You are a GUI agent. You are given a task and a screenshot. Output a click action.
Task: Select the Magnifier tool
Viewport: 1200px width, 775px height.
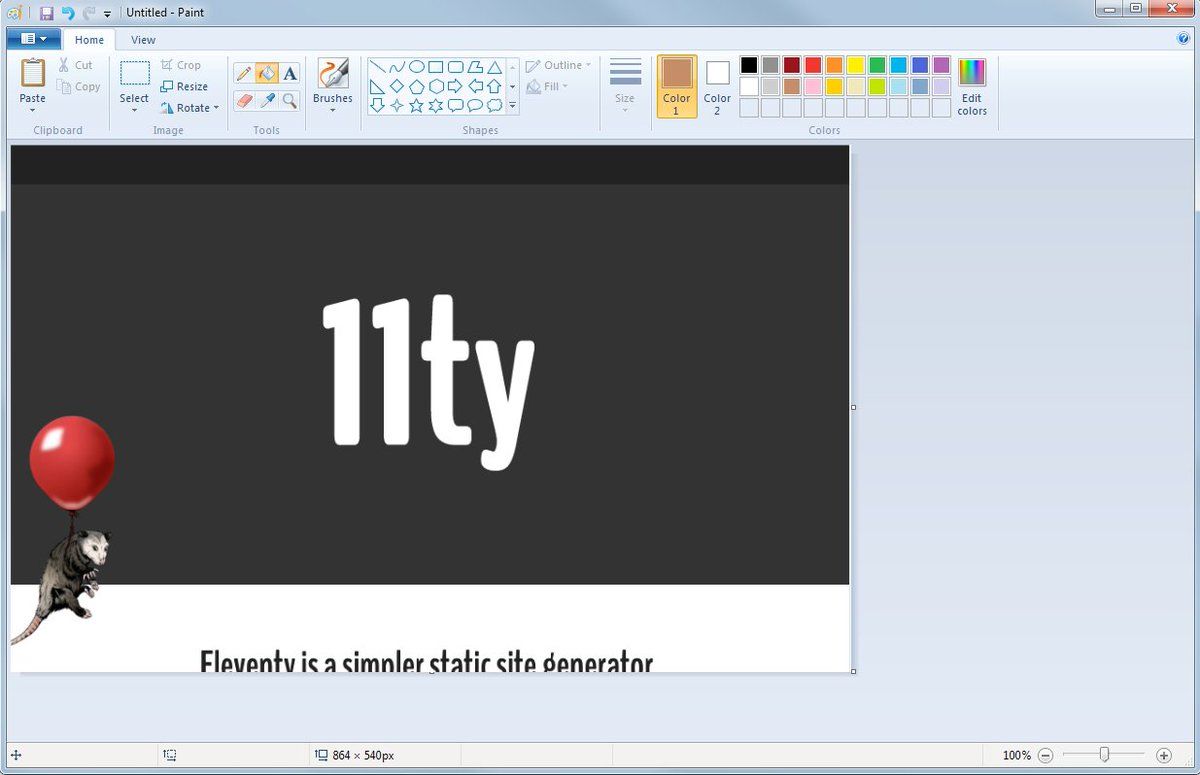tap(290, 100)
